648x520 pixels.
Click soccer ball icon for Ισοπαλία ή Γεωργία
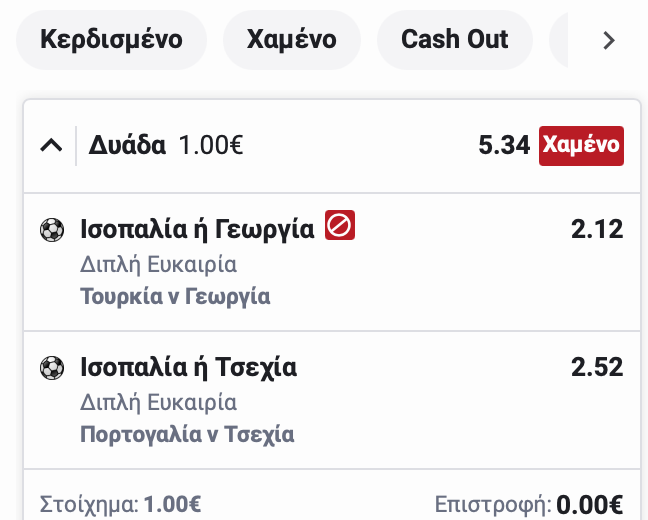click(52, 230)
